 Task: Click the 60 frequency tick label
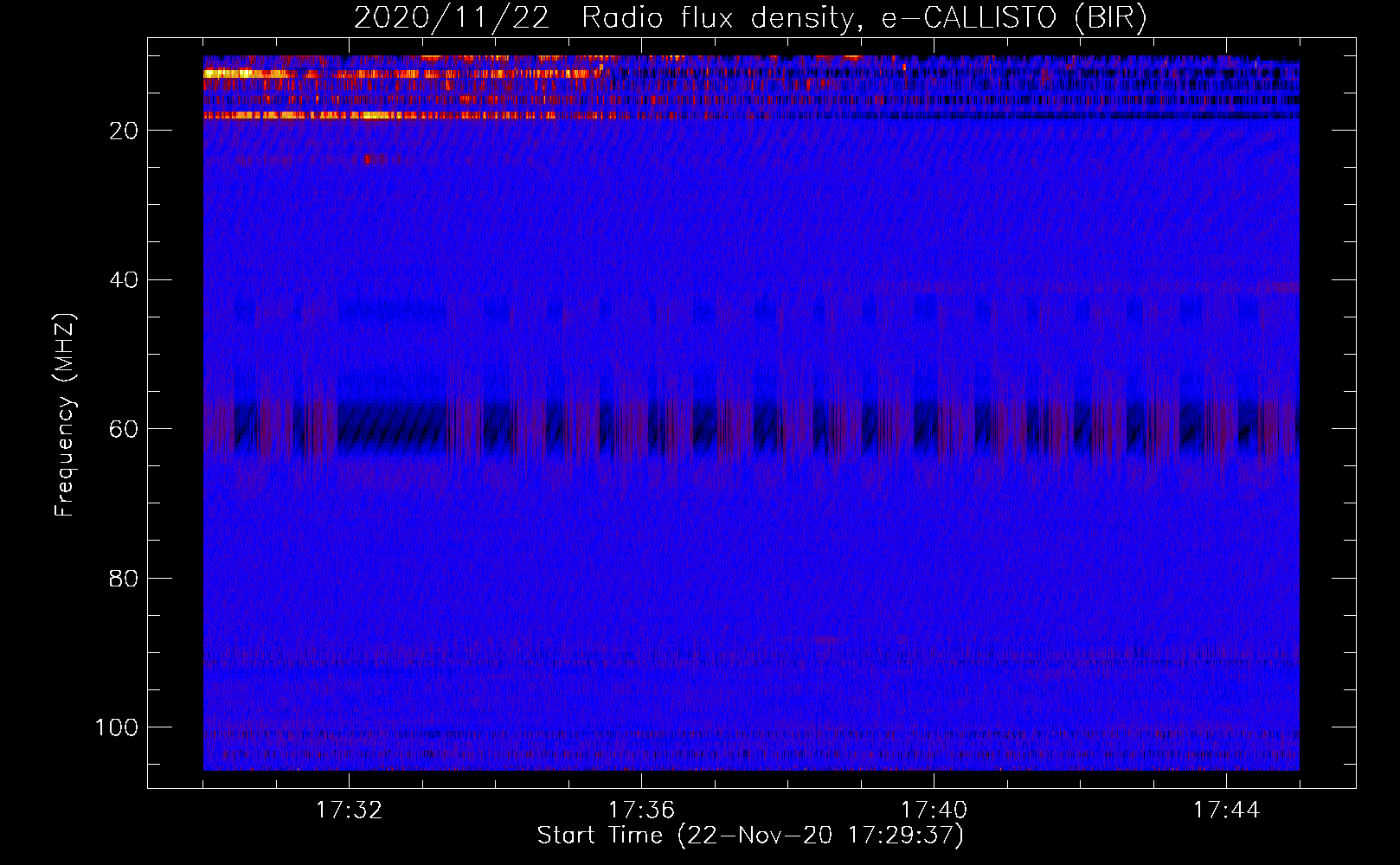pyautogui.click(x=124, y=429)
